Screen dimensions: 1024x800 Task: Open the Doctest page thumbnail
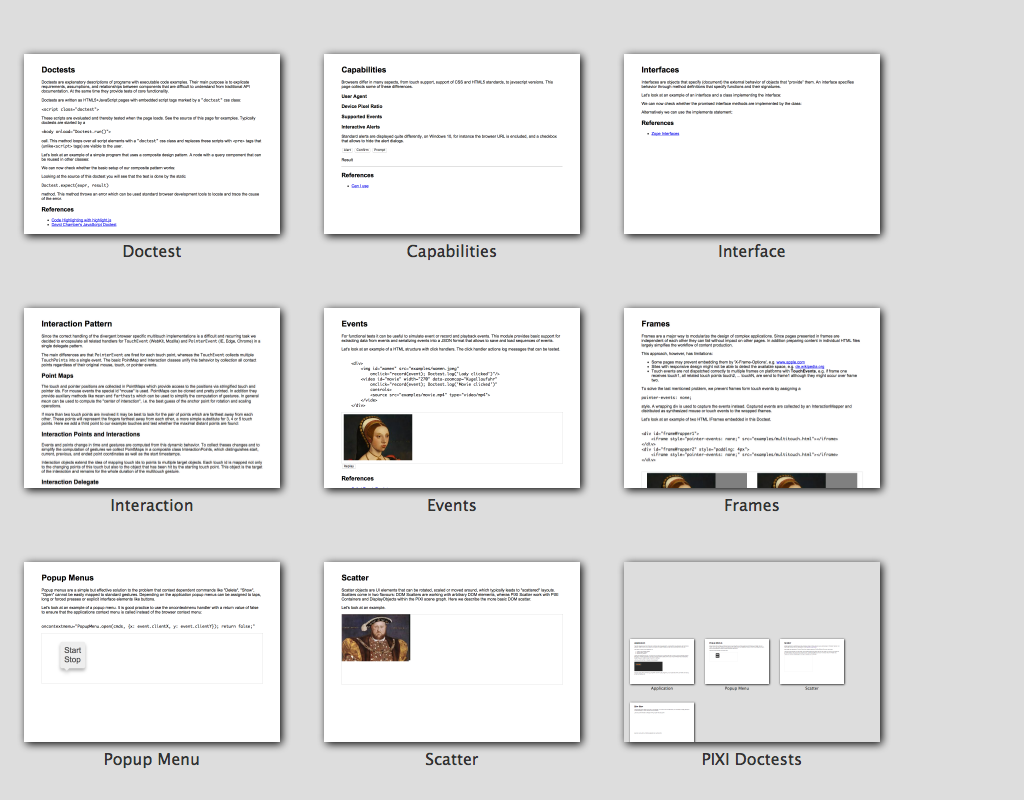click(152, 144)
